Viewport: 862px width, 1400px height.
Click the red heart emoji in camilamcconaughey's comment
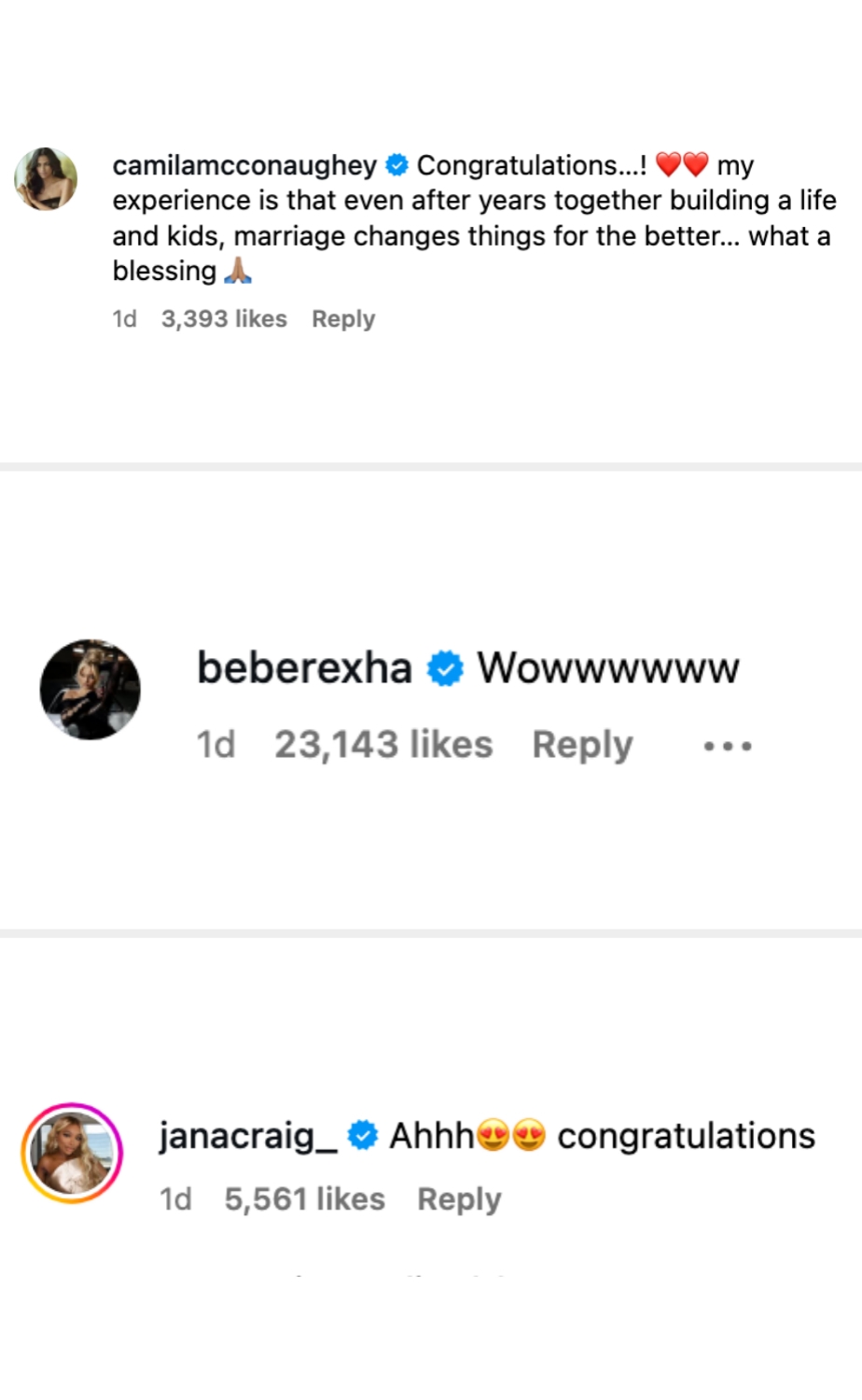point(667,164)
